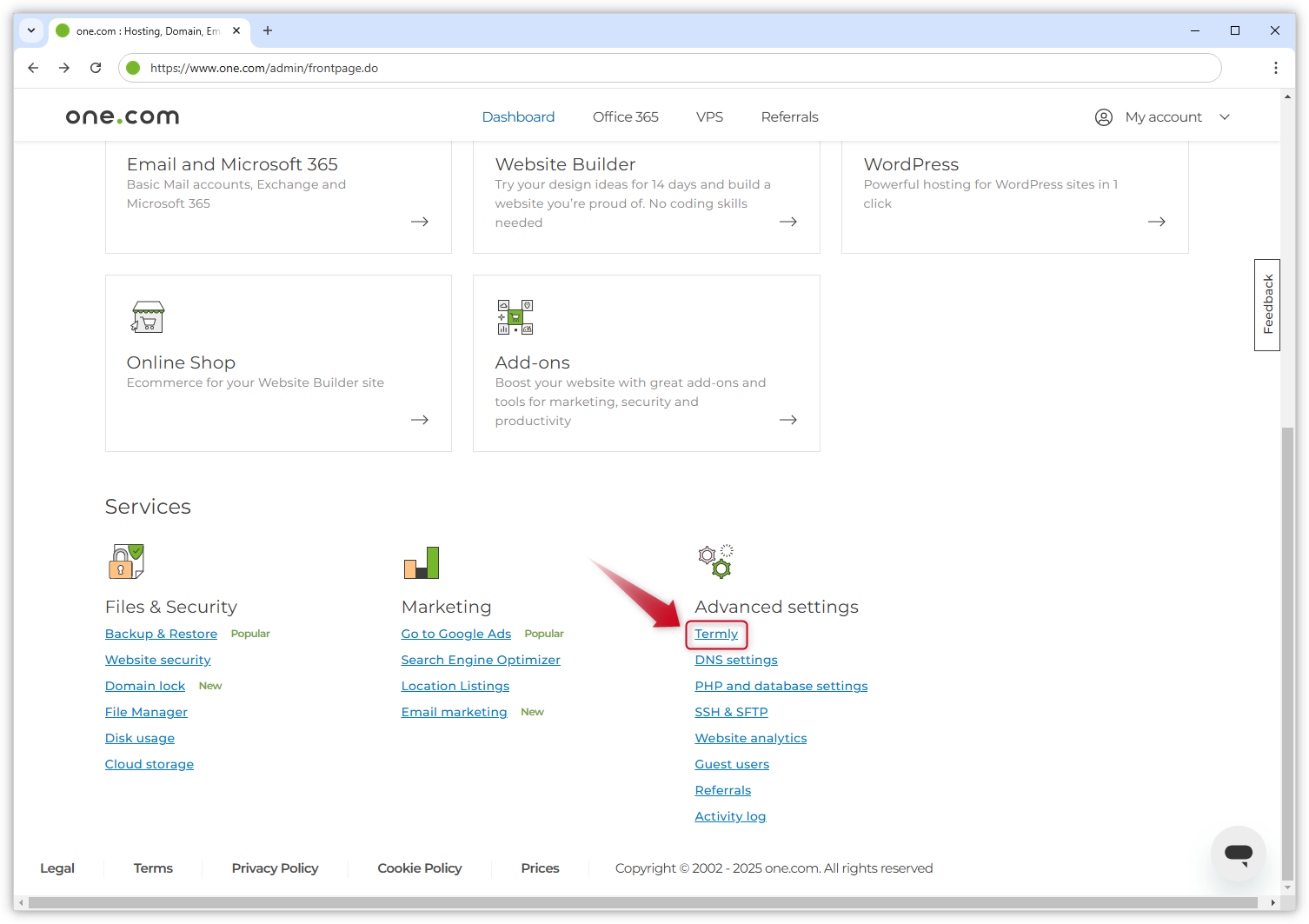Open the Online Shop store icon

[x=148, y=316]
